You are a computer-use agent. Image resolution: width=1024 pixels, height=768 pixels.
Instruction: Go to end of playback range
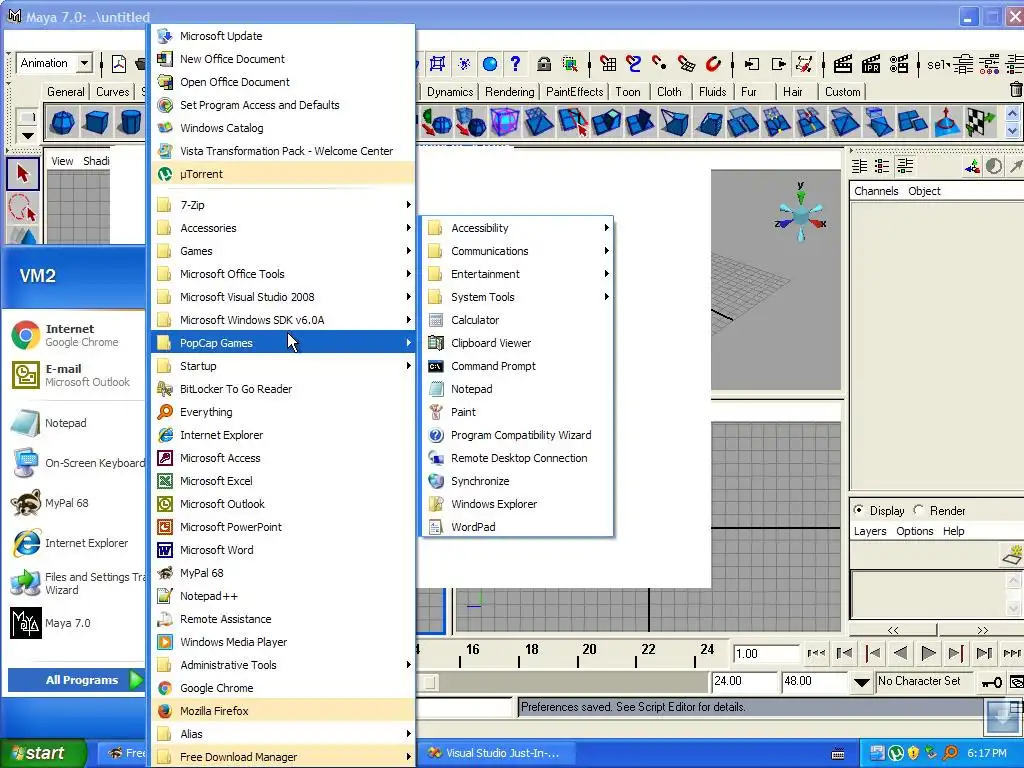coord(1012,653)
